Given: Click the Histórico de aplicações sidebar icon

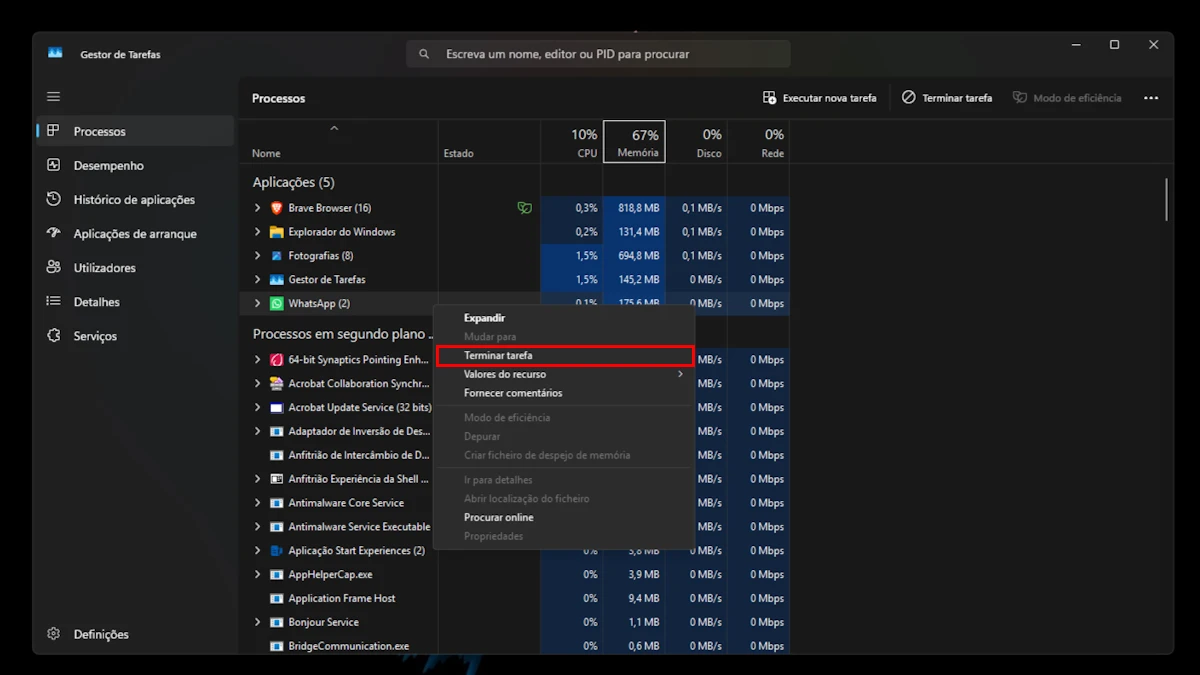Looking at the screenshot, I should pos(54,200).
